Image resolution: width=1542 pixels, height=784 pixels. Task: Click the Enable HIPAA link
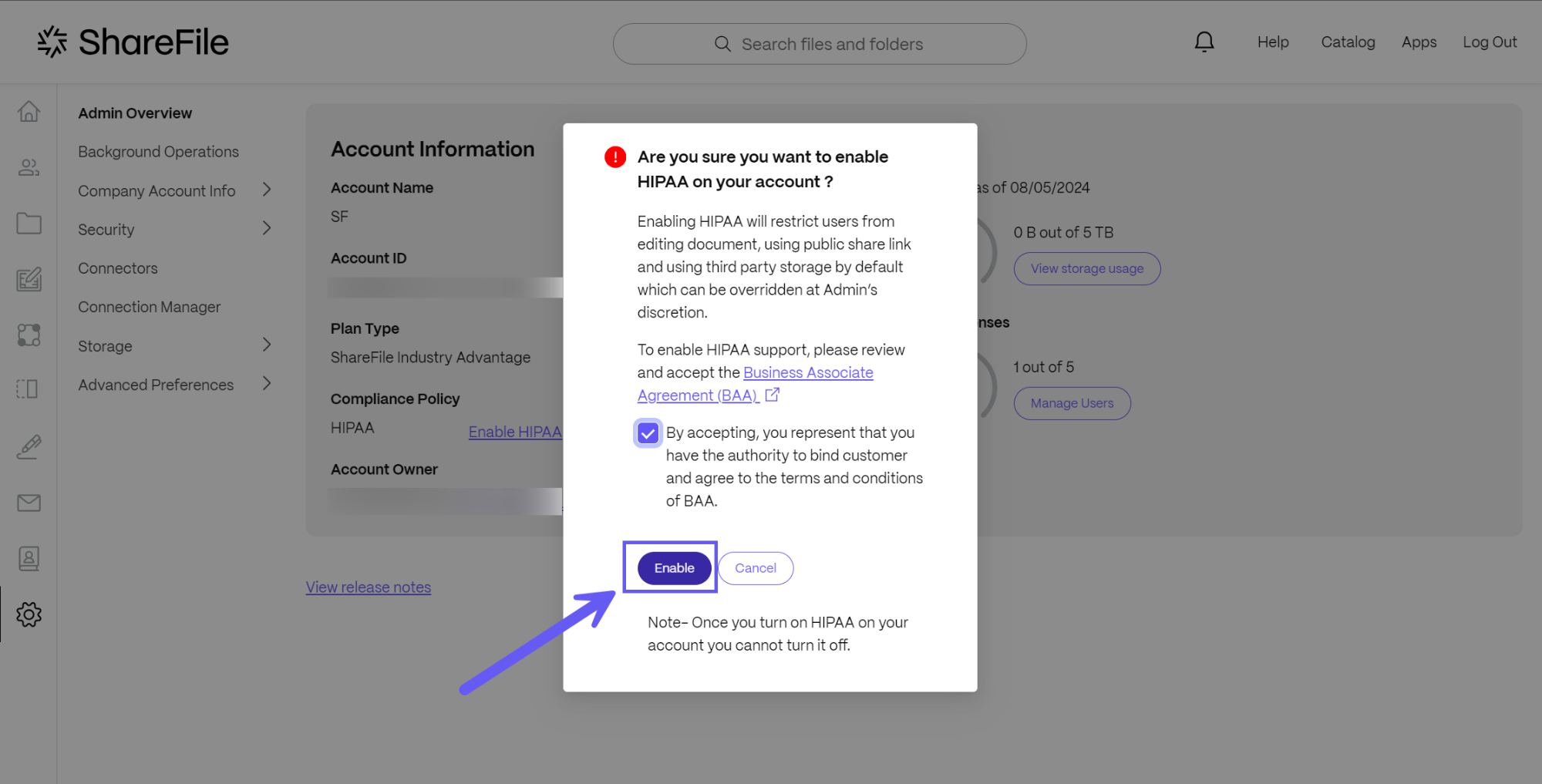[x=514, y=432]
